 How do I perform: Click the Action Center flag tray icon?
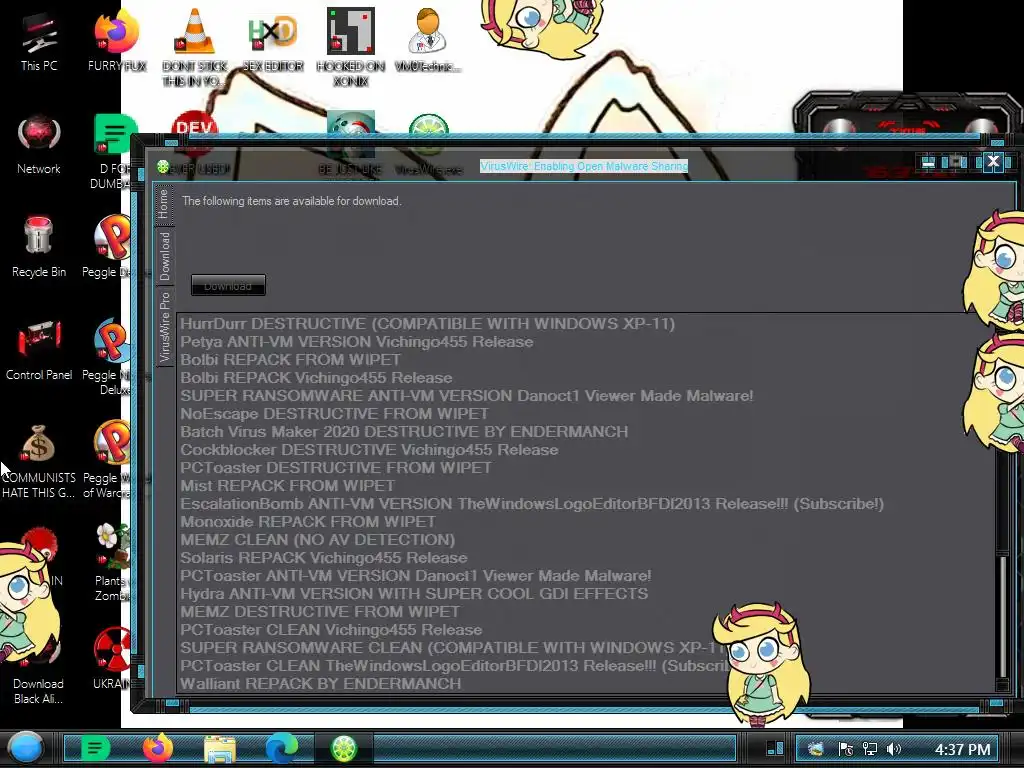coord(846,749)
